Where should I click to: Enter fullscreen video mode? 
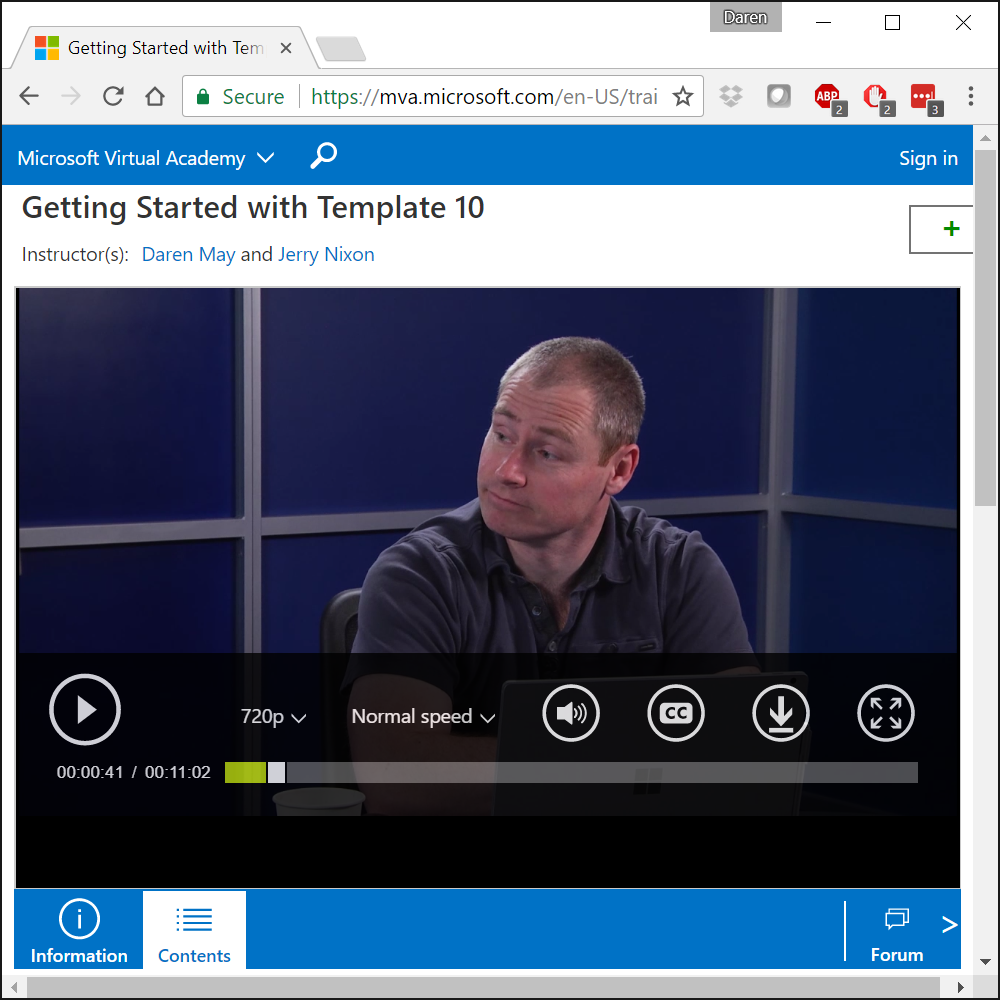click(886, 713)
